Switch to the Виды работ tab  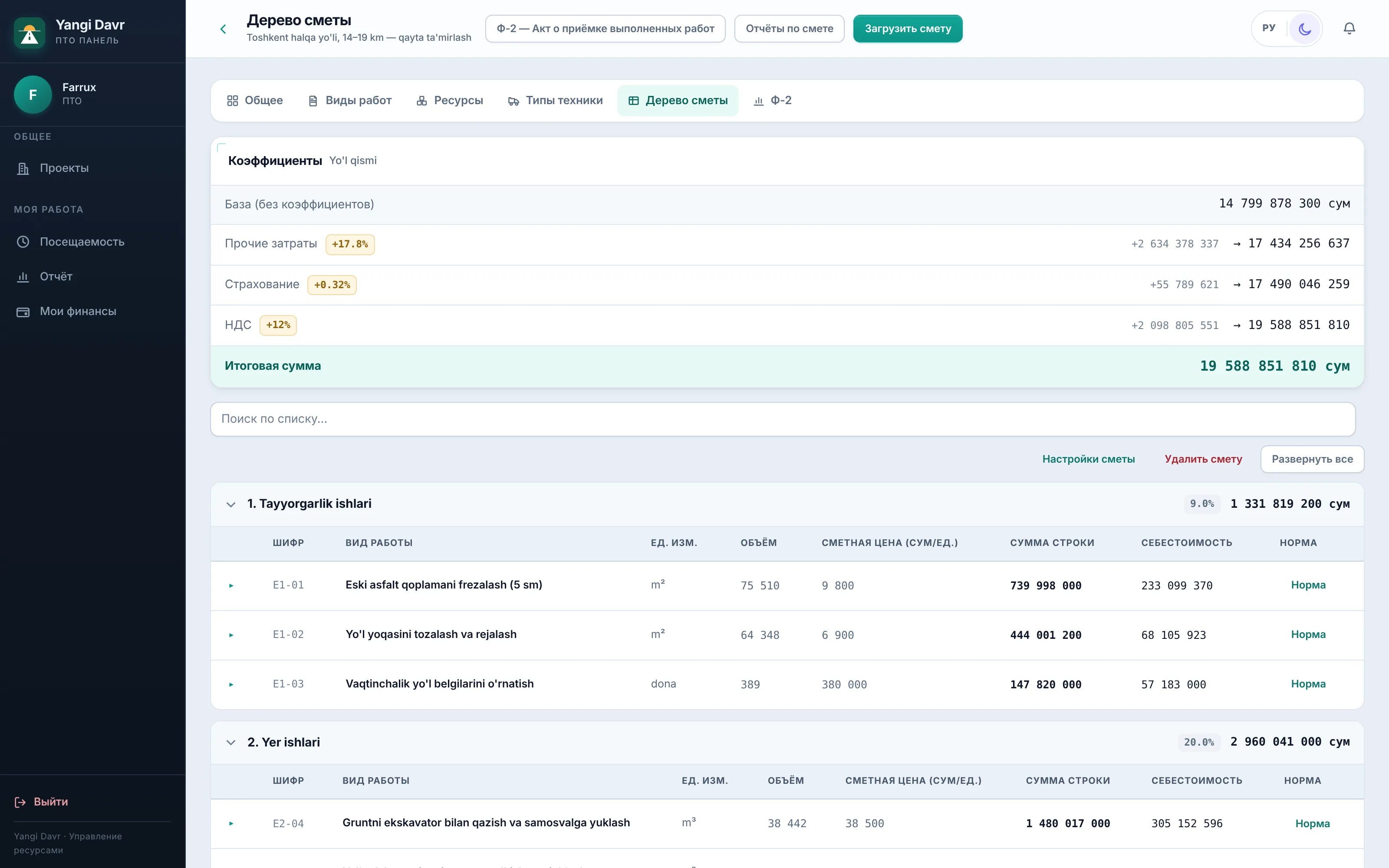[349, 100]
